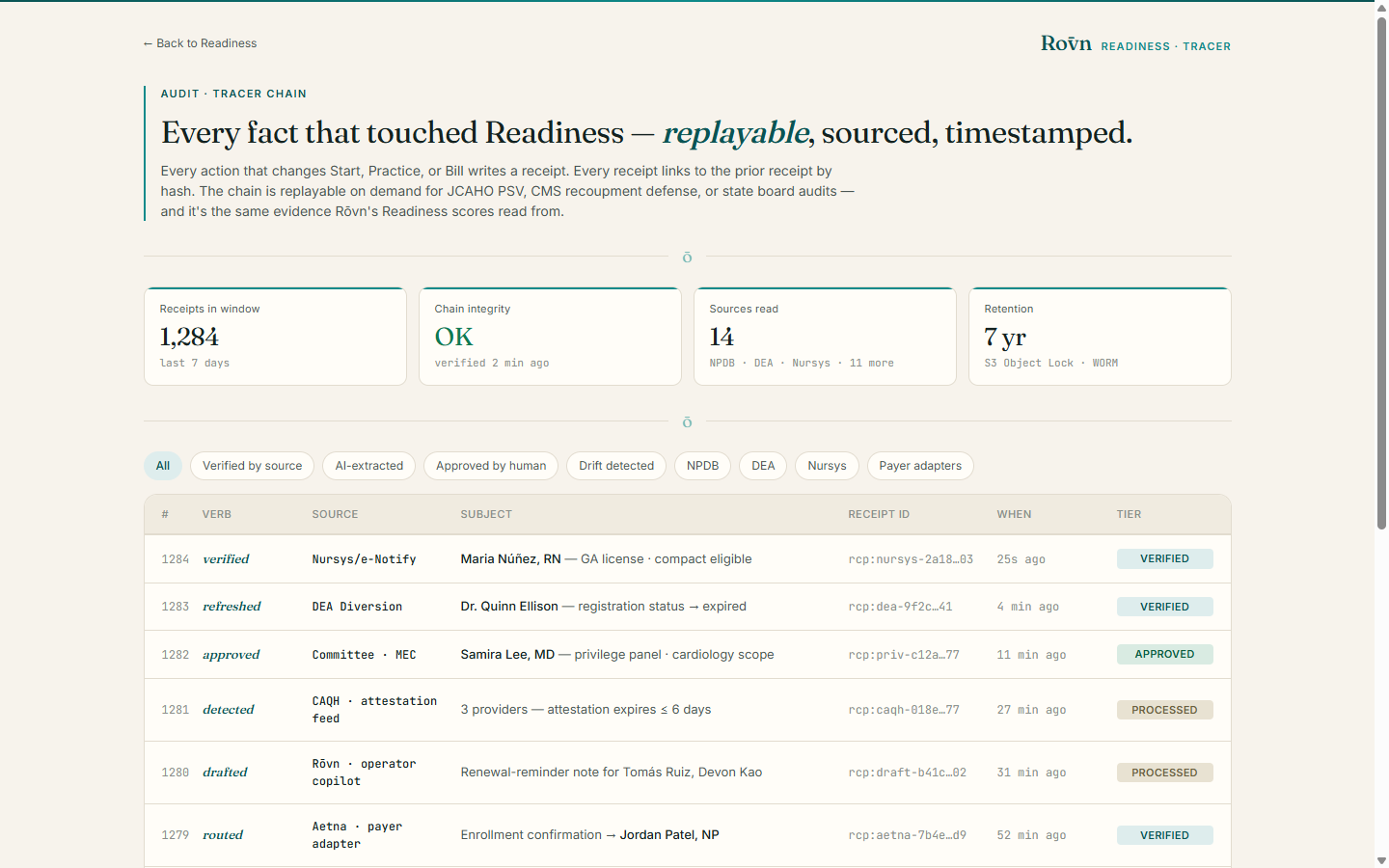
Task: Select Maria Núñez, RN subject
Action: click(x=510, y=559)
